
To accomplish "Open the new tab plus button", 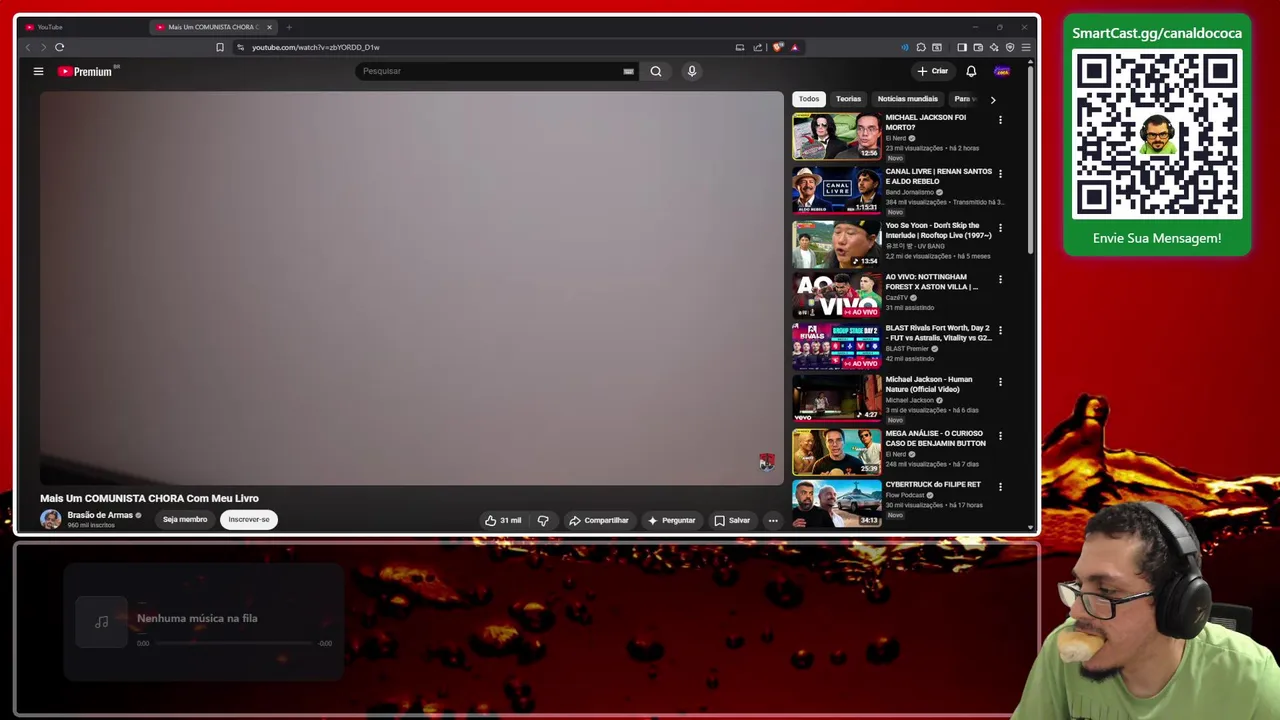I will click(x=289, y=27).
